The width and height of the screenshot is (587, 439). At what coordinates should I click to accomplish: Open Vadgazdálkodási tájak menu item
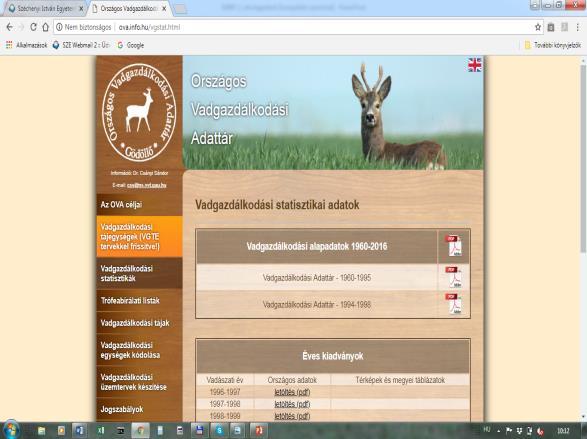click(139, 323)
